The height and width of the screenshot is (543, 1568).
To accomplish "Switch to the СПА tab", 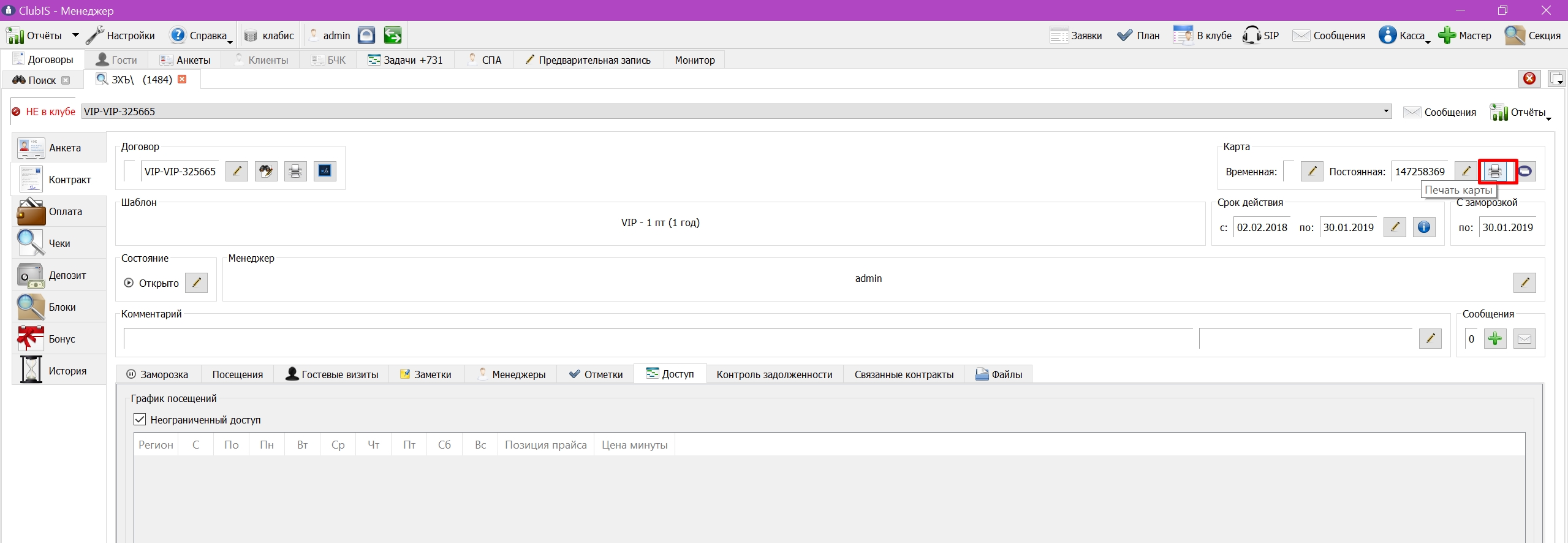I will tap(484, 60).
